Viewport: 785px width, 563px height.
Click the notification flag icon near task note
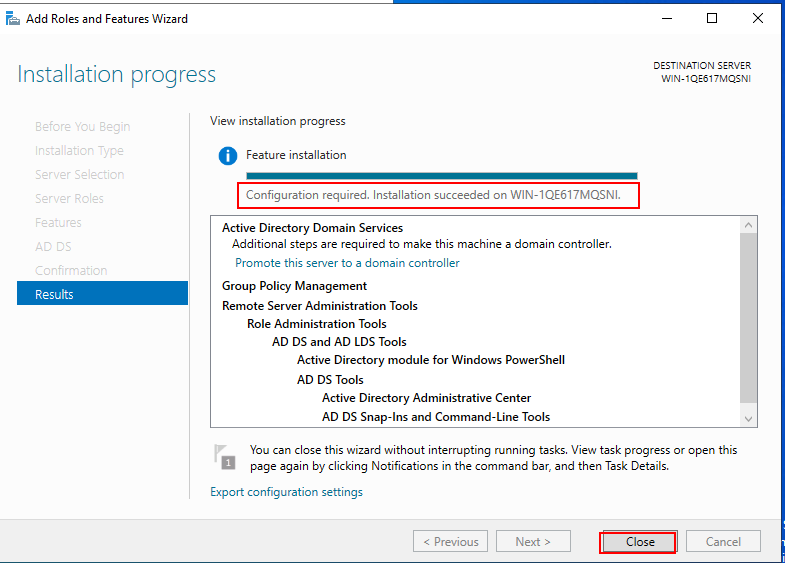(225, 456)
